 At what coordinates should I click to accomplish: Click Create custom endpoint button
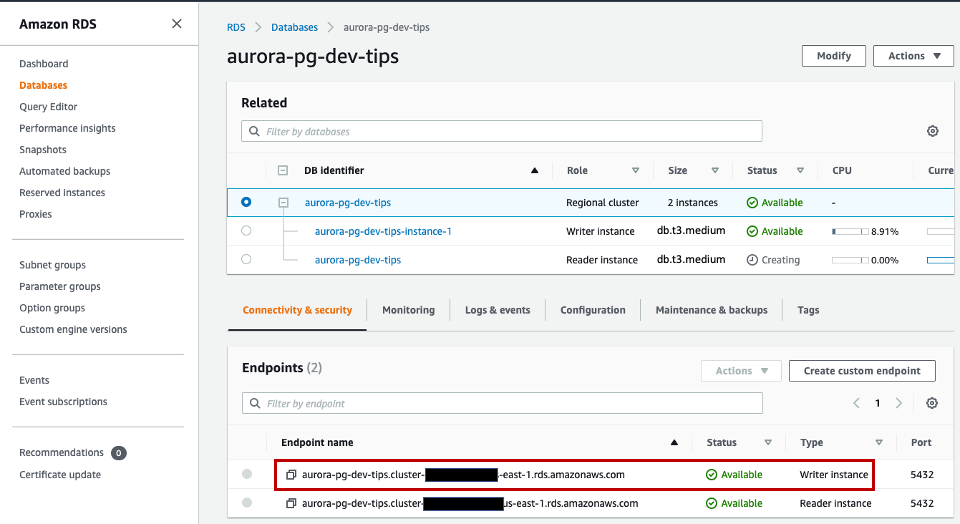[x=862, y=371]
